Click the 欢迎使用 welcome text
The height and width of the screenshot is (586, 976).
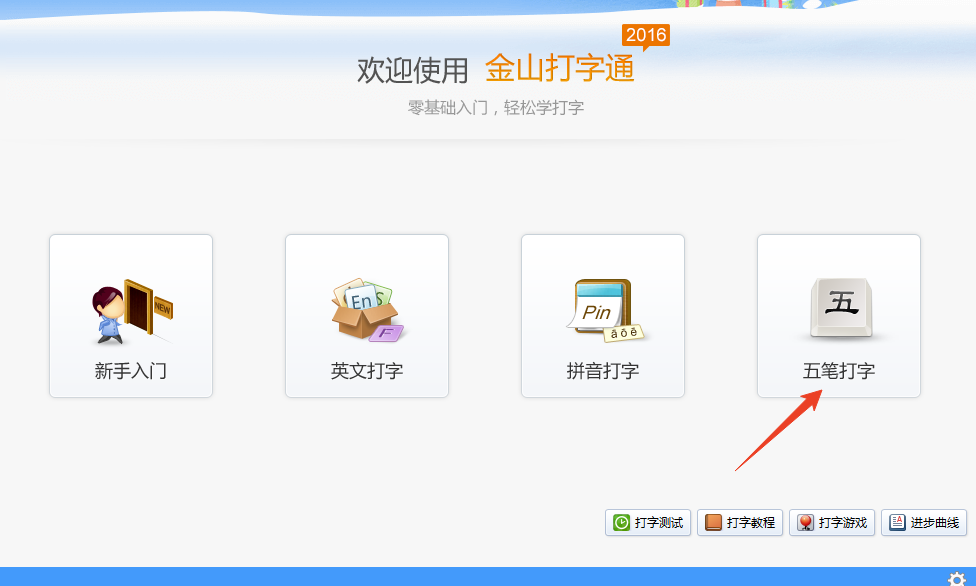[412, 70]
